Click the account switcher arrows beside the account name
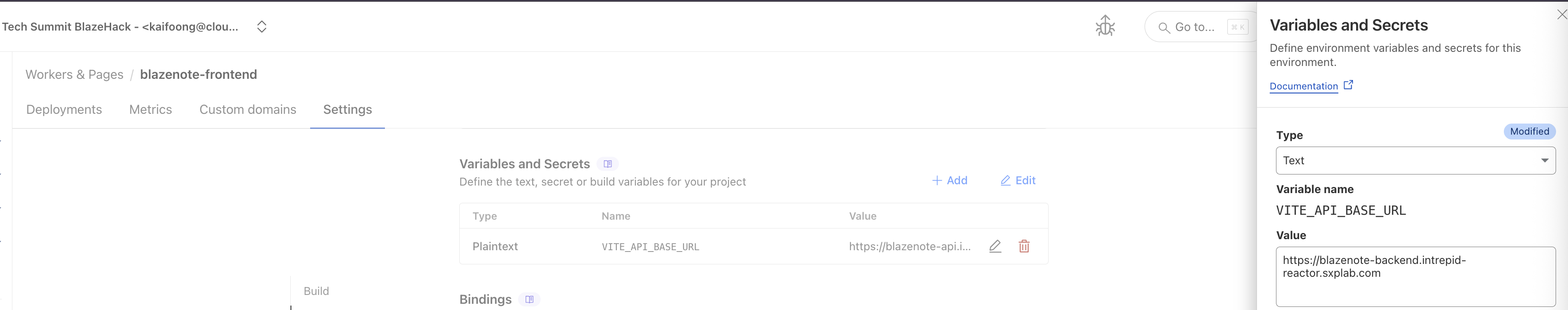This screenshot has height=310, width=1568. pyautogui.click(x=261, y=26)
